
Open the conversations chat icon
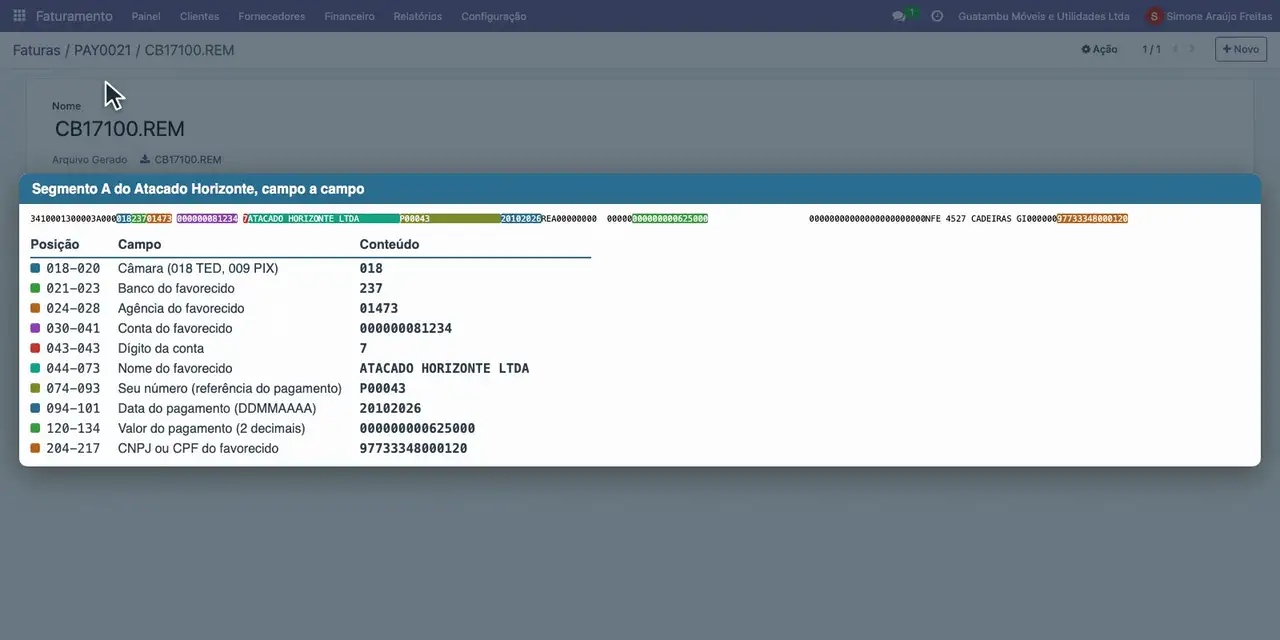[x=898, y=16]
